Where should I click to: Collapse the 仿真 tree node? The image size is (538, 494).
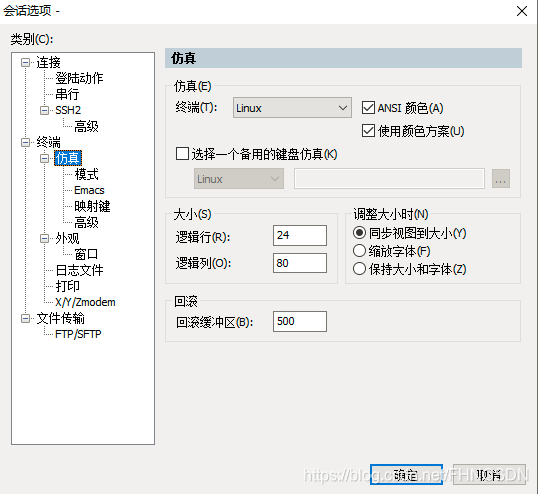pos(44,158)
